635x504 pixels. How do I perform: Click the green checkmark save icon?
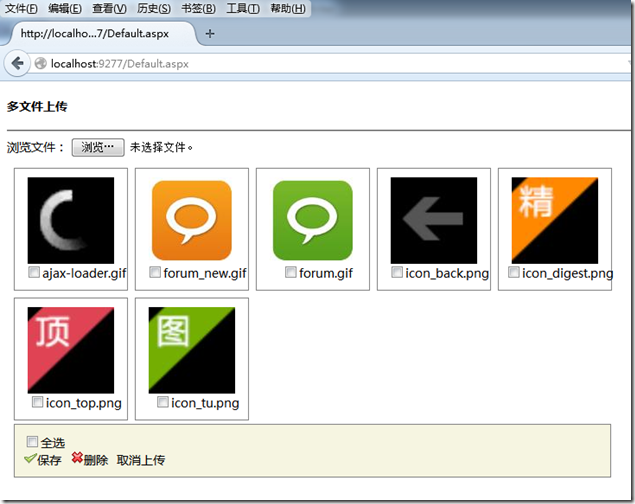(30, 458)
